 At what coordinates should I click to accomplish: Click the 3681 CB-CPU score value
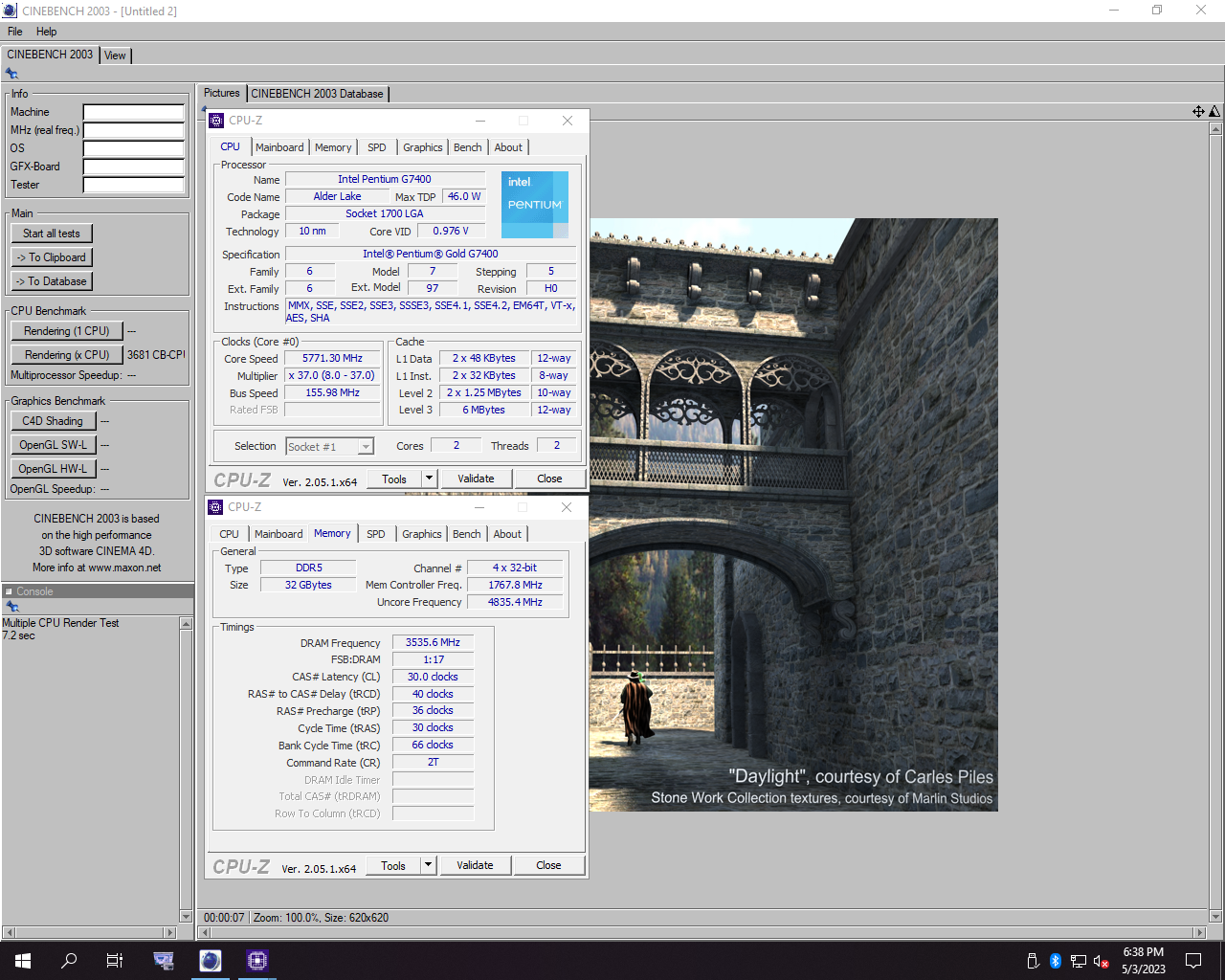(156, 355)
